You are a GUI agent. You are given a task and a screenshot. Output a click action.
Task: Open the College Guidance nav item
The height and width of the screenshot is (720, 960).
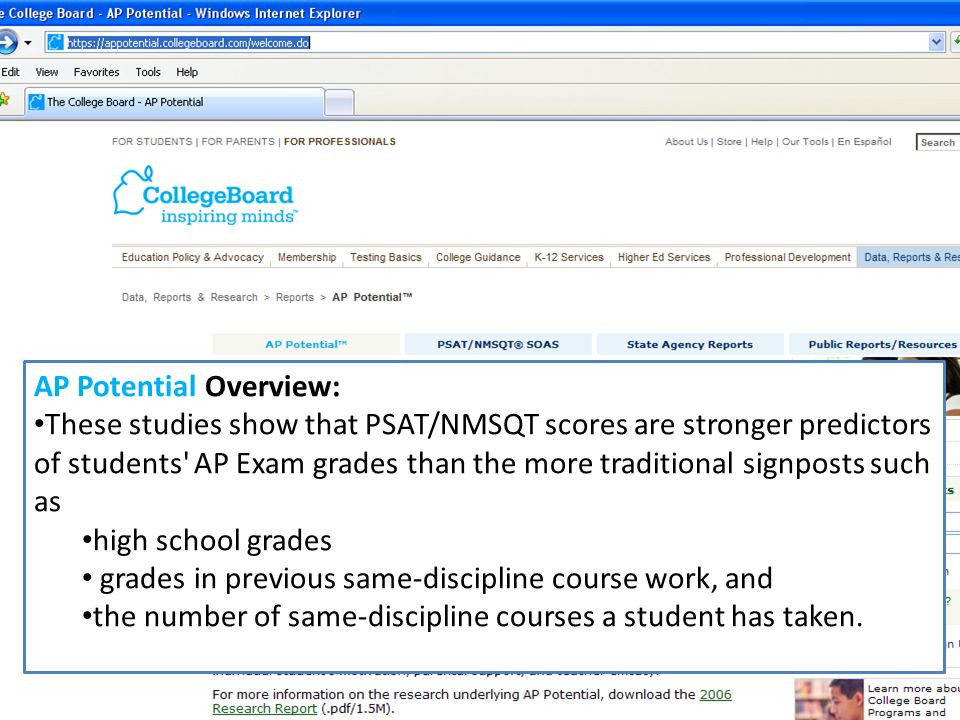coord(478,257)
